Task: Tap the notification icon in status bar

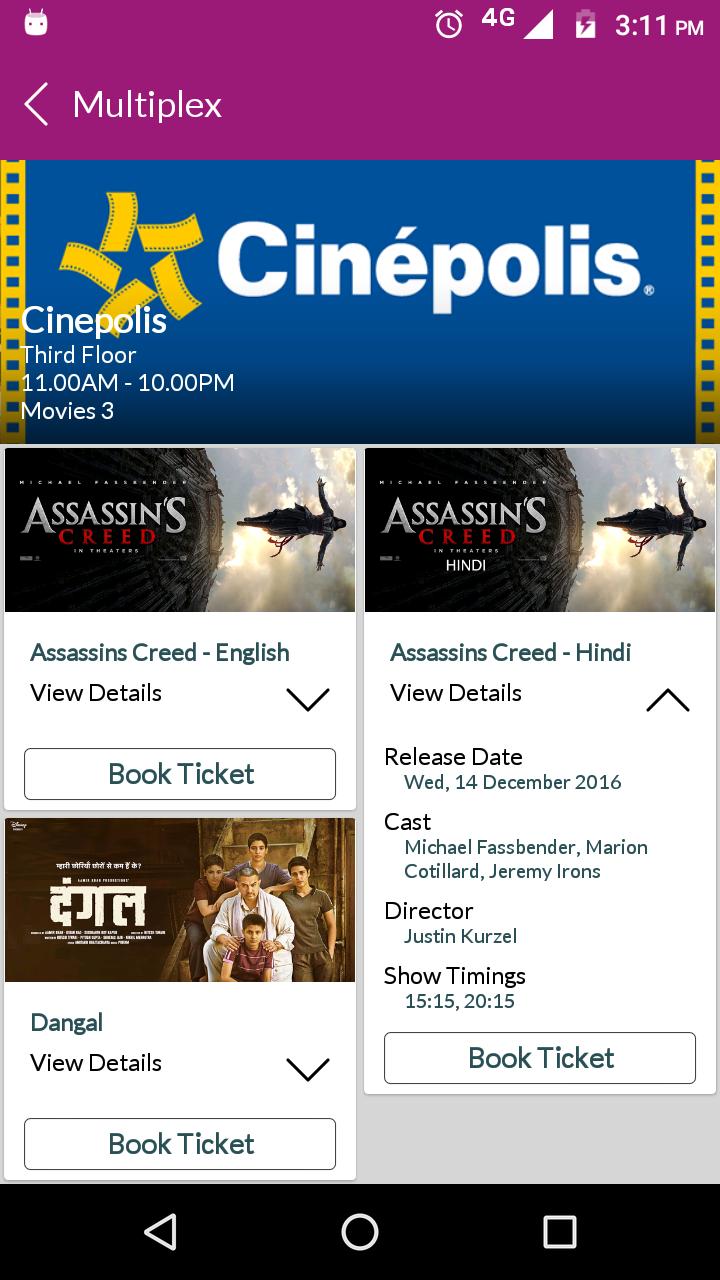Action: (36, 23)
